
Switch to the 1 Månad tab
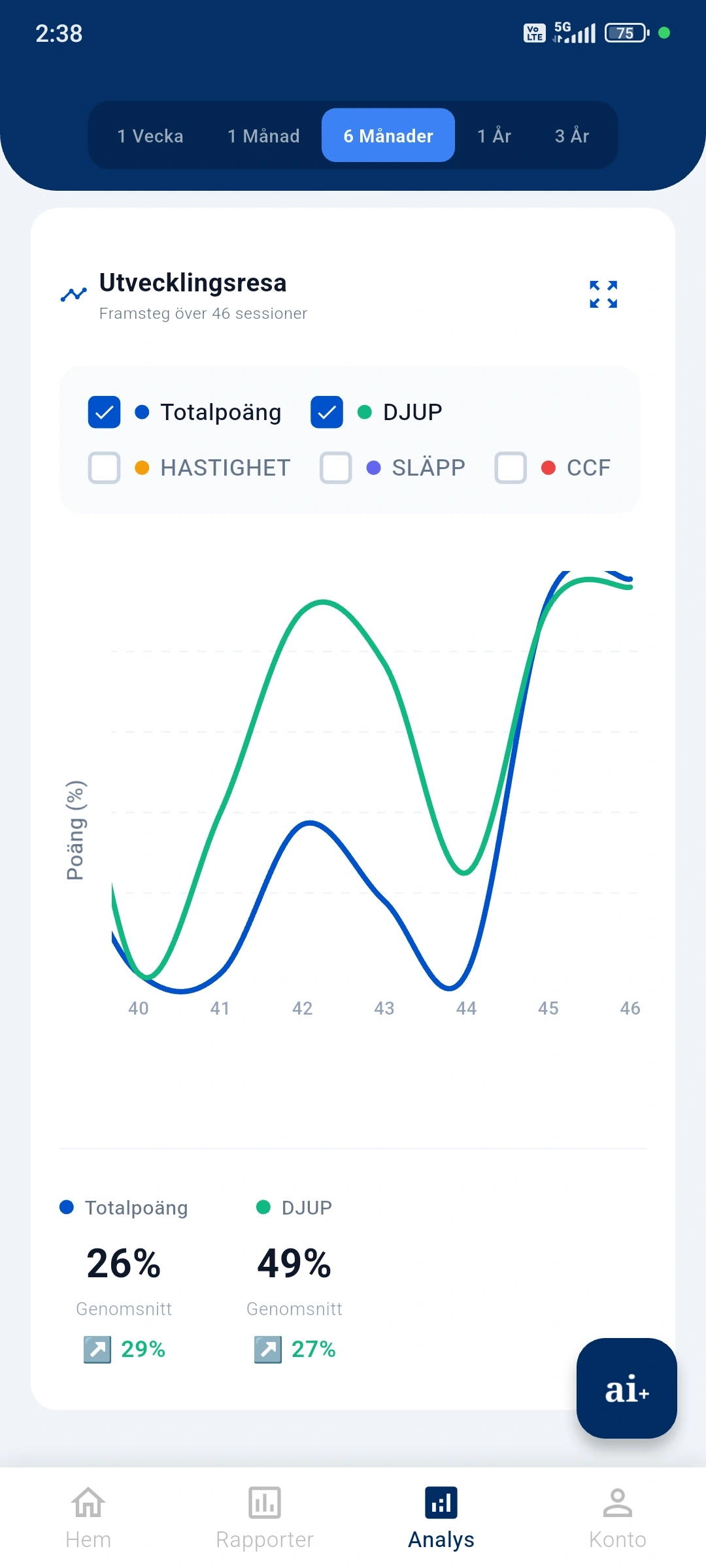263,136
